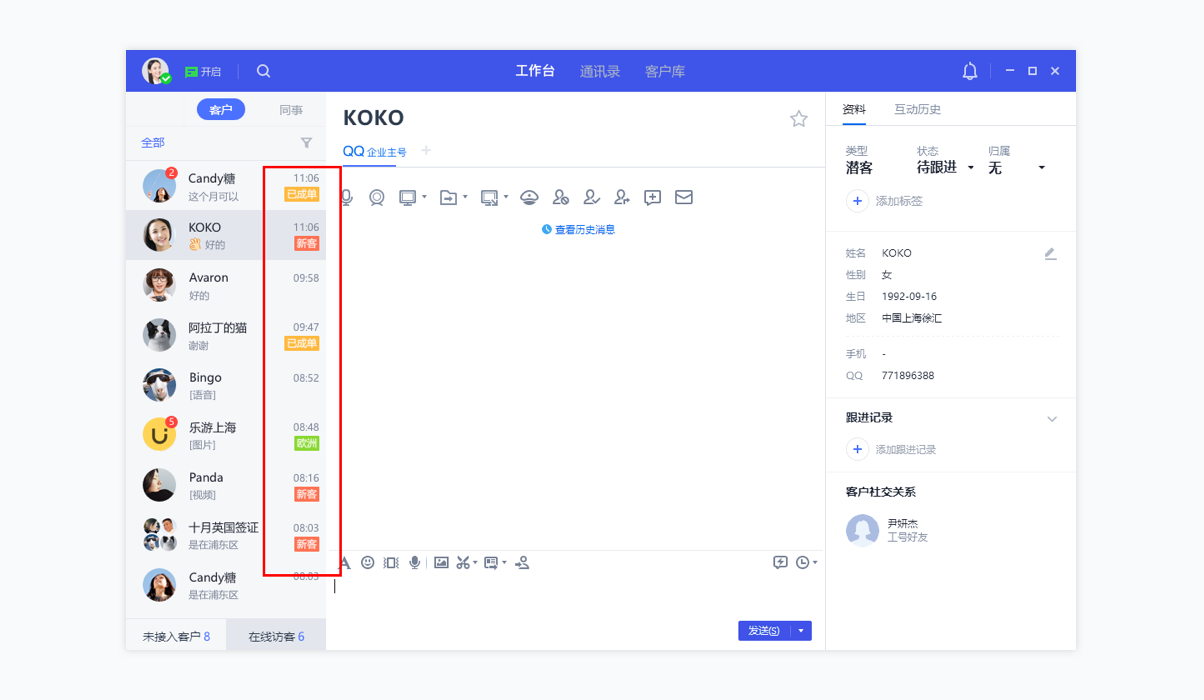
Task: Open 十月英国签证 group chat
Action: 226,535
